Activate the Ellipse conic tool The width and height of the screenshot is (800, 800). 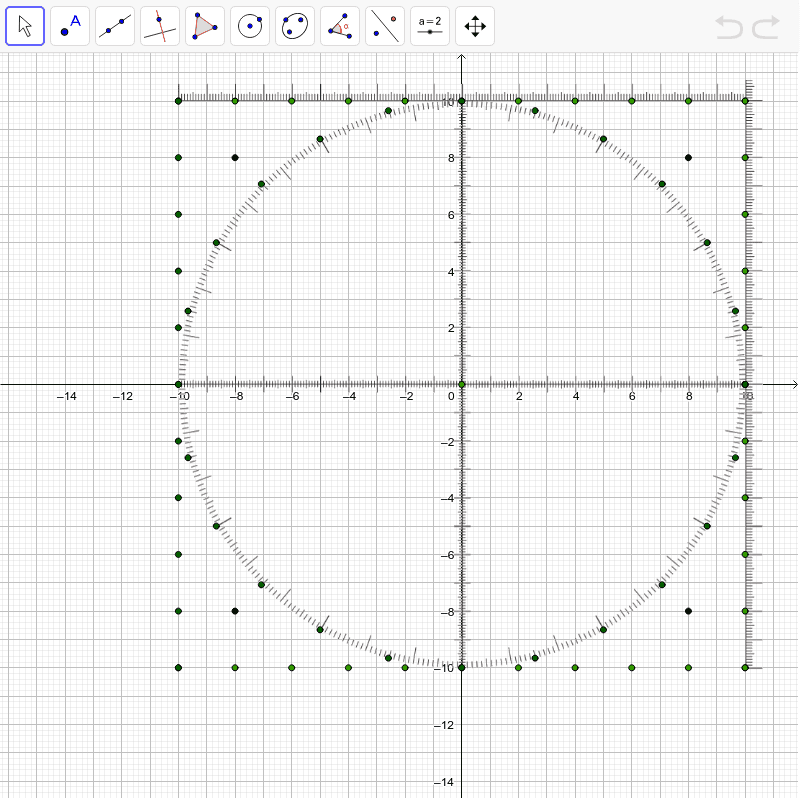pos(294,25)
